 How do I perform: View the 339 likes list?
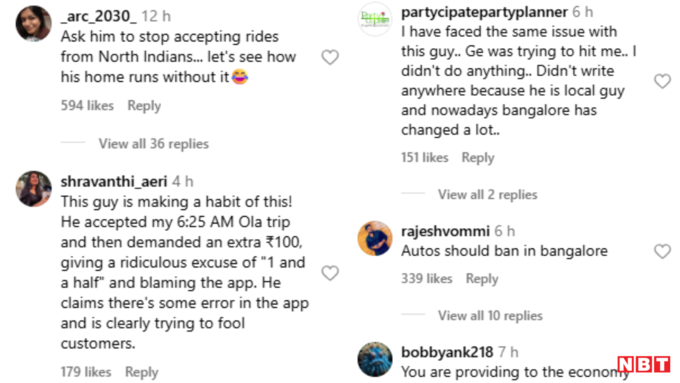[427, 278]
